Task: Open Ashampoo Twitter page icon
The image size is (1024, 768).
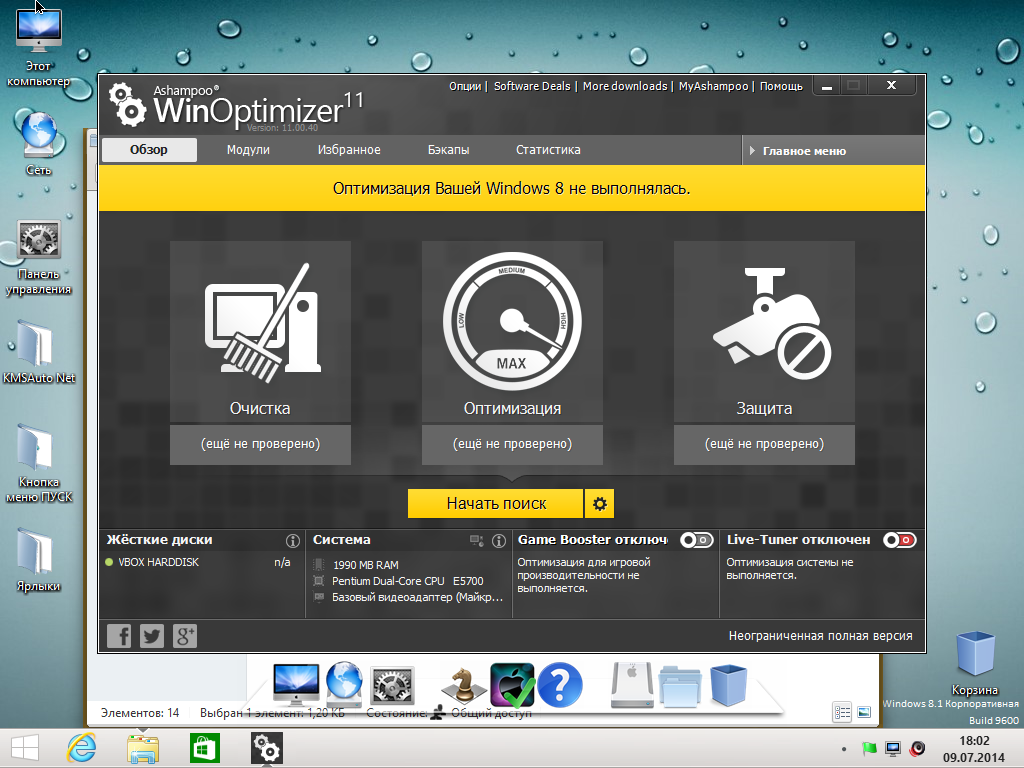Action: pos(152,635)
